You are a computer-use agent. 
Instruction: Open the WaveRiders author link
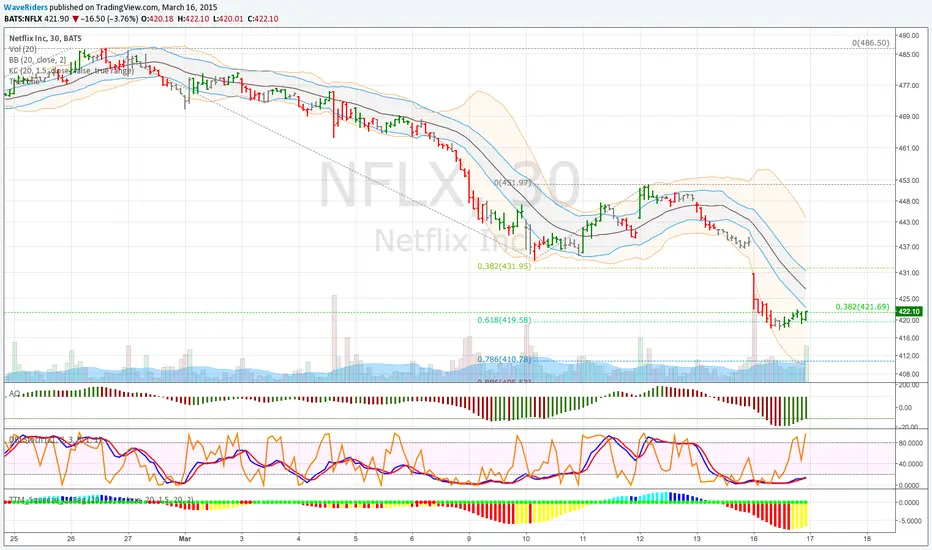point(26,8)
